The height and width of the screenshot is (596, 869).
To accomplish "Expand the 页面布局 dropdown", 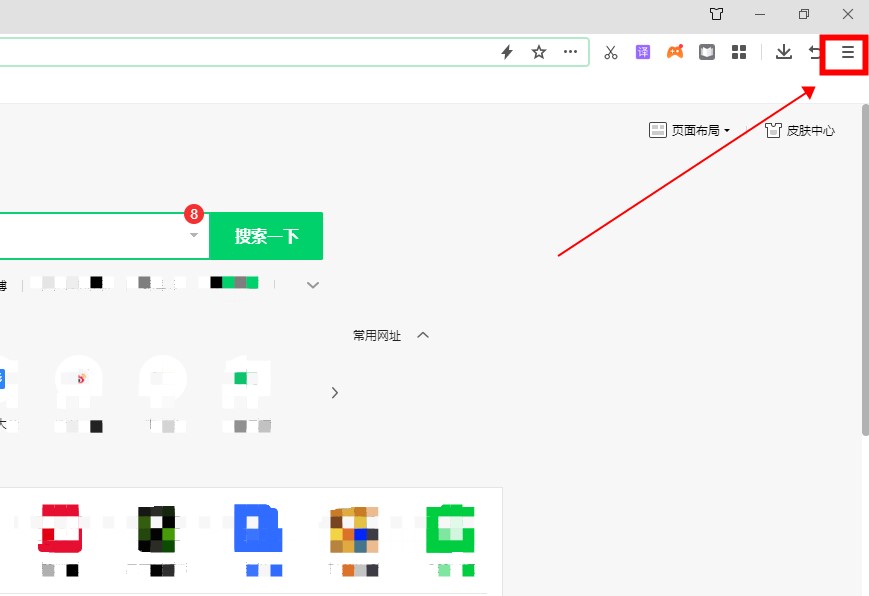I will click(689, 130).
